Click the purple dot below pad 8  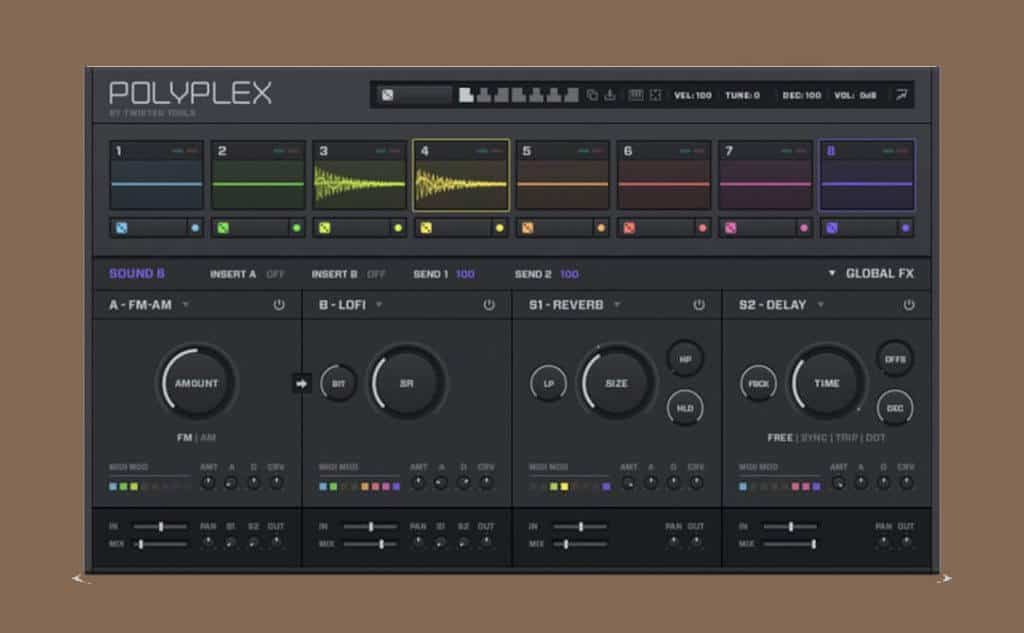pyautogui.click(x=905, y=228)
